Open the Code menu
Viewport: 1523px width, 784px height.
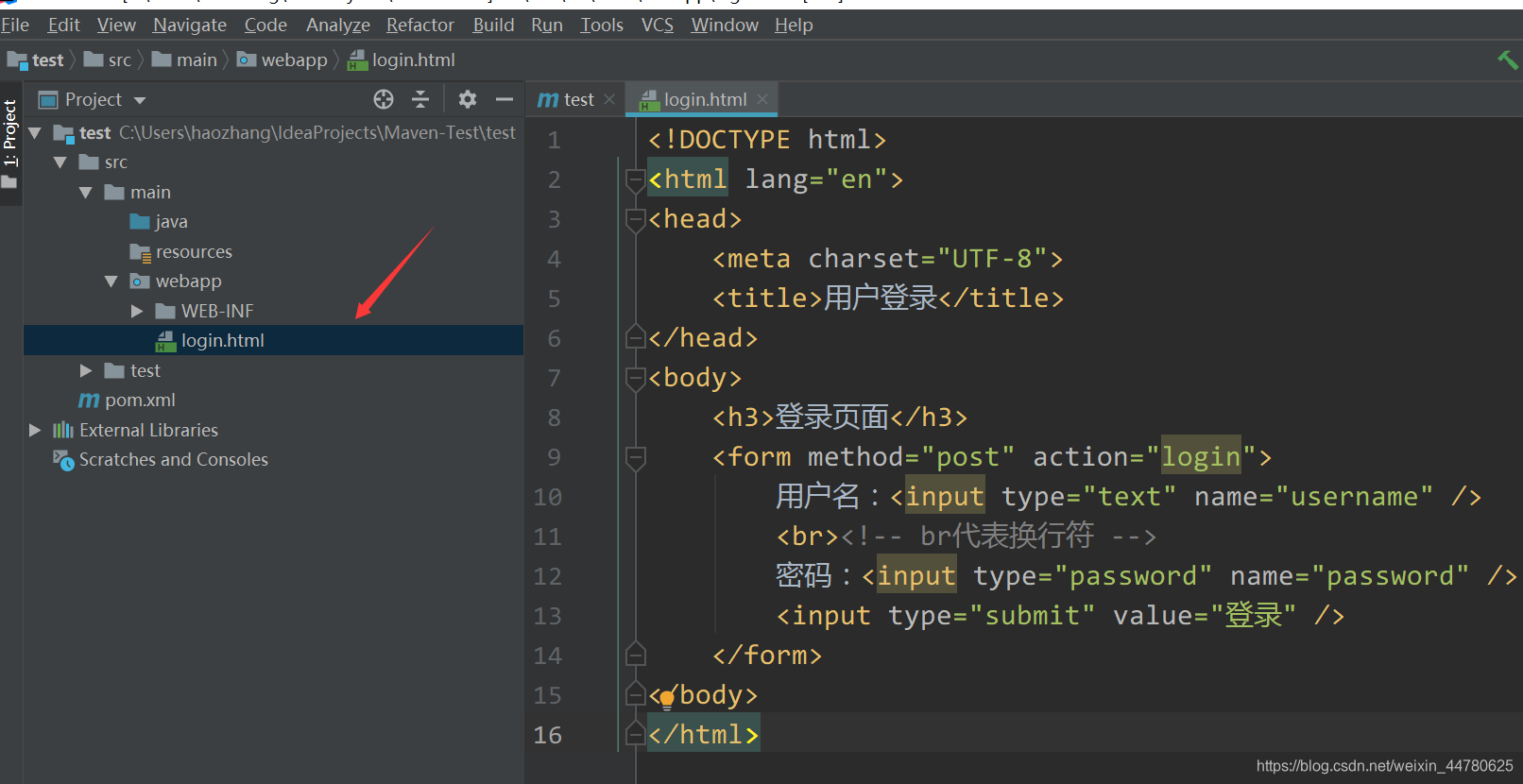tap(265, 25)
